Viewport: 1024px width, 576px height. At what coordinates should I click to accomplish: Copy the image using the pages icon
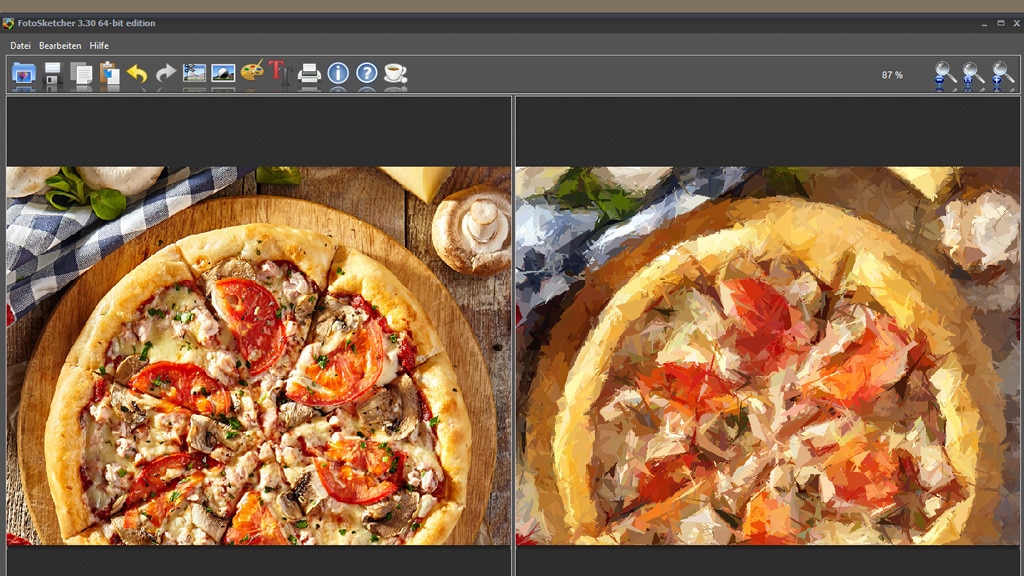pyautogui.click(x=81, y=74)
